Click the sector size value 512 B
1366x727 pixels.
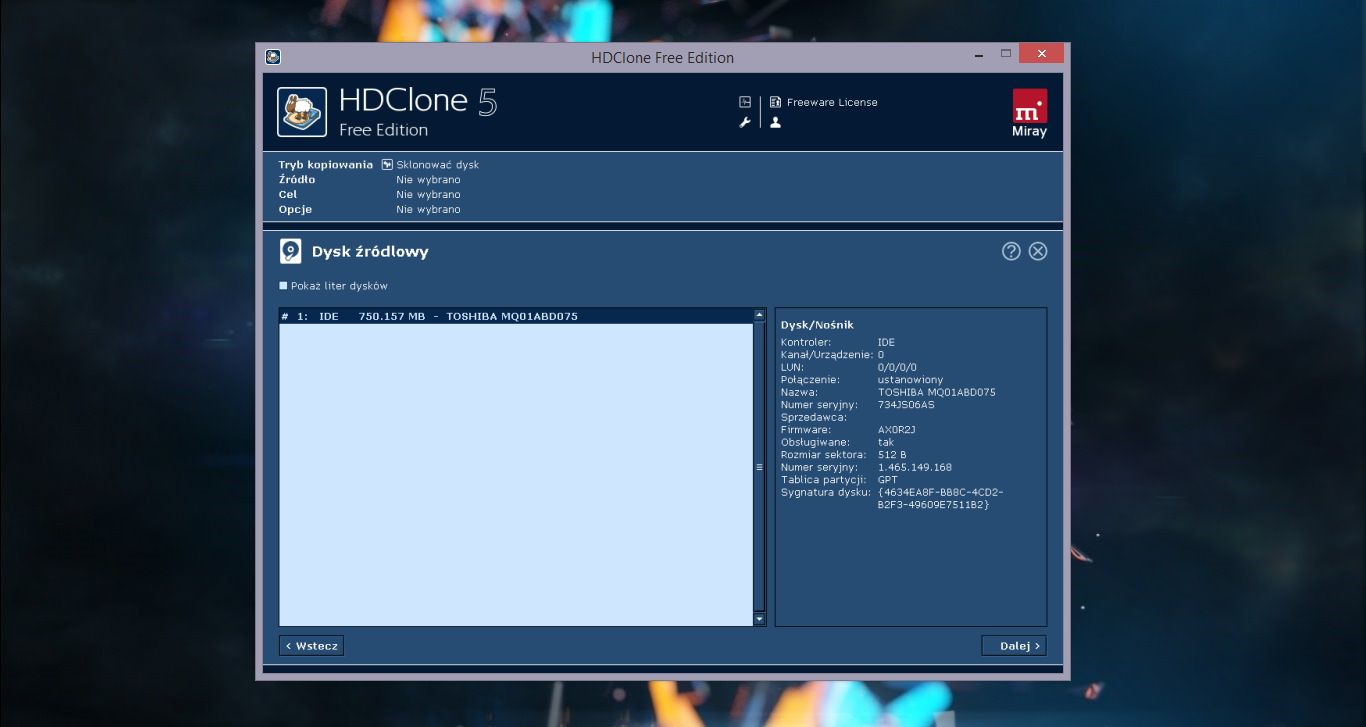pos(892,455)
